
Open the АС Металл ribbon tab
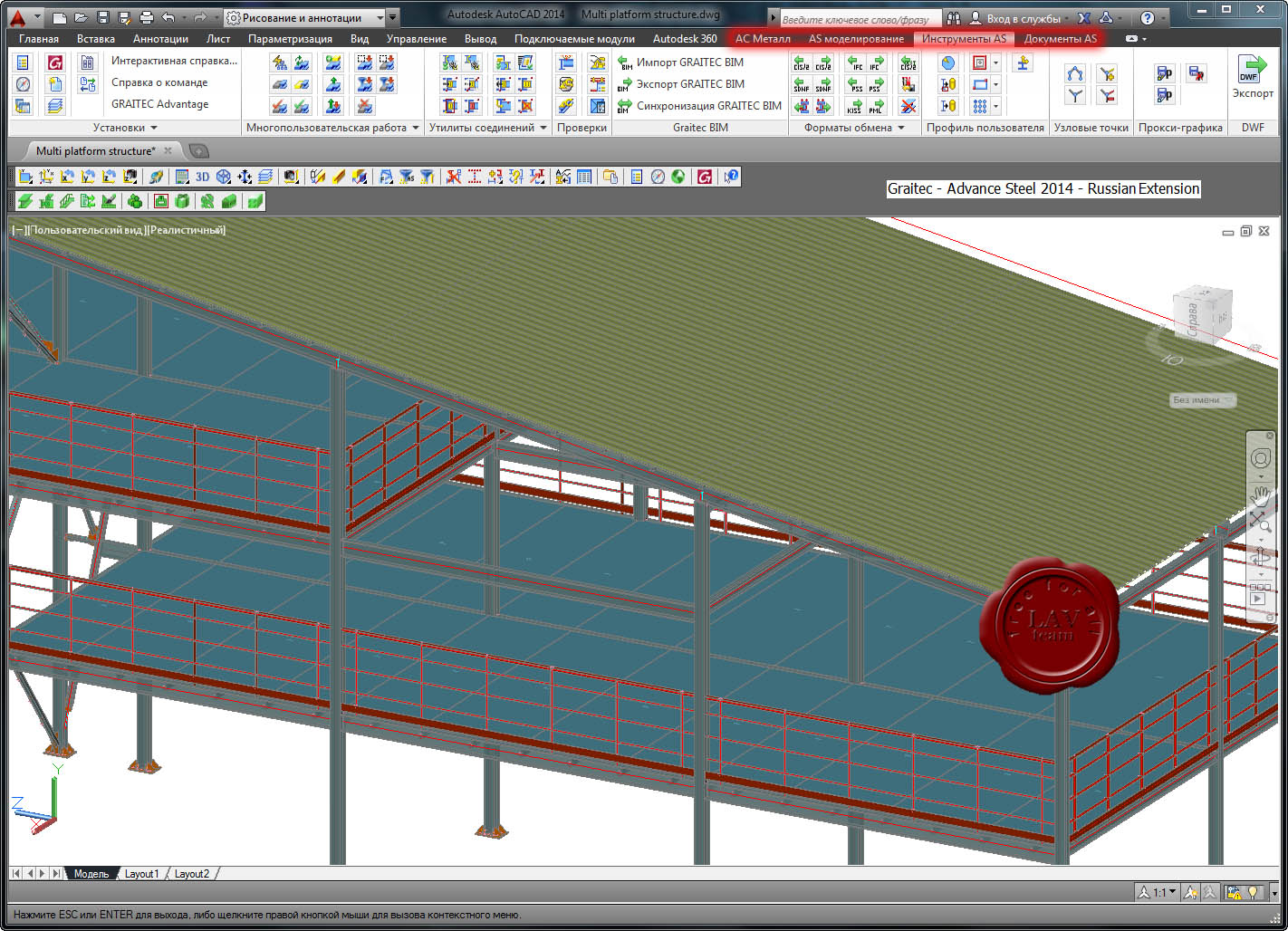click(763, 39)
